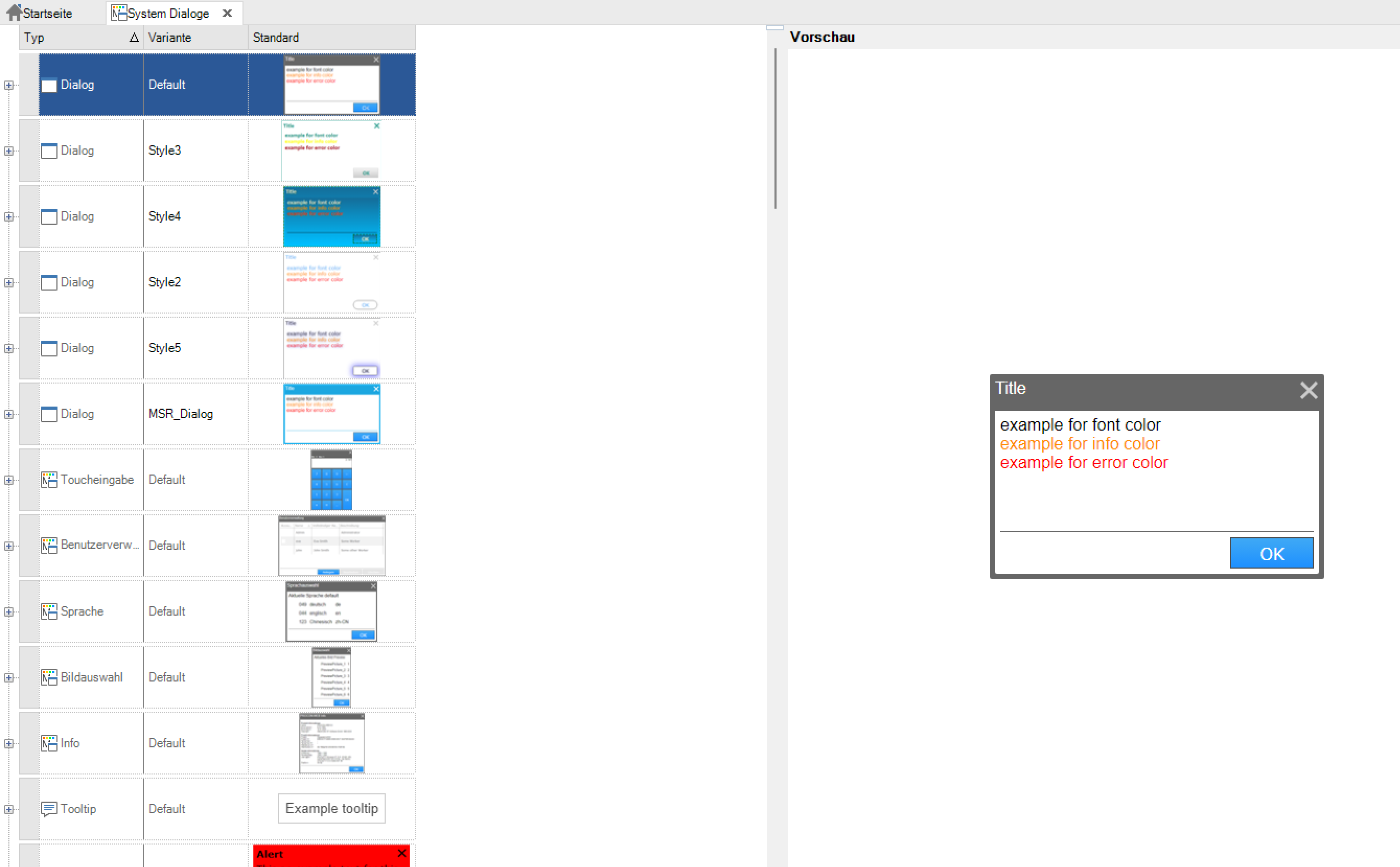The image size is (1400, 867).
Task: Click the Dialog icon in MSR_Dialog row
Action: click(49, 414)
